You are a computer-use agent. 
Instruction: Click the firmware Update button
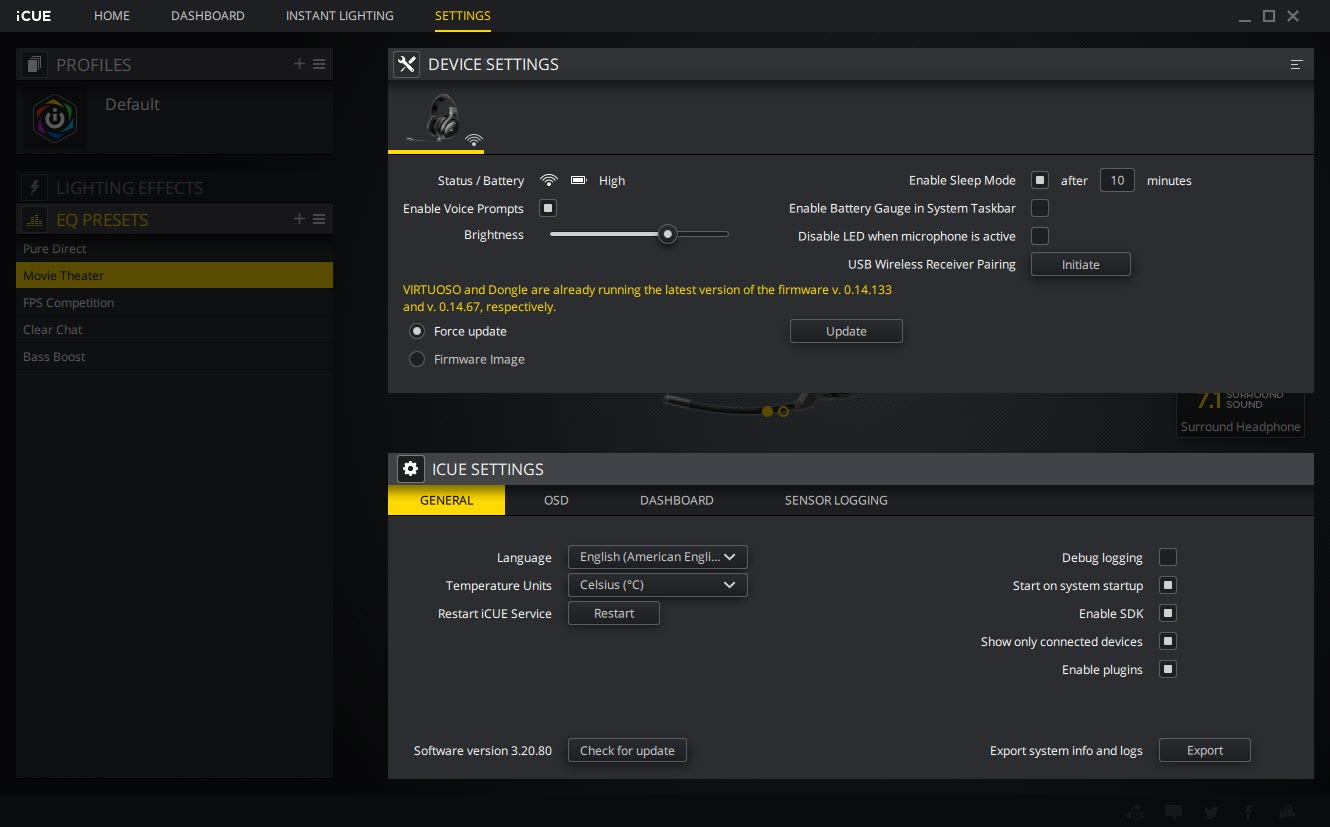pyautogui.click(x=846, y=331)
